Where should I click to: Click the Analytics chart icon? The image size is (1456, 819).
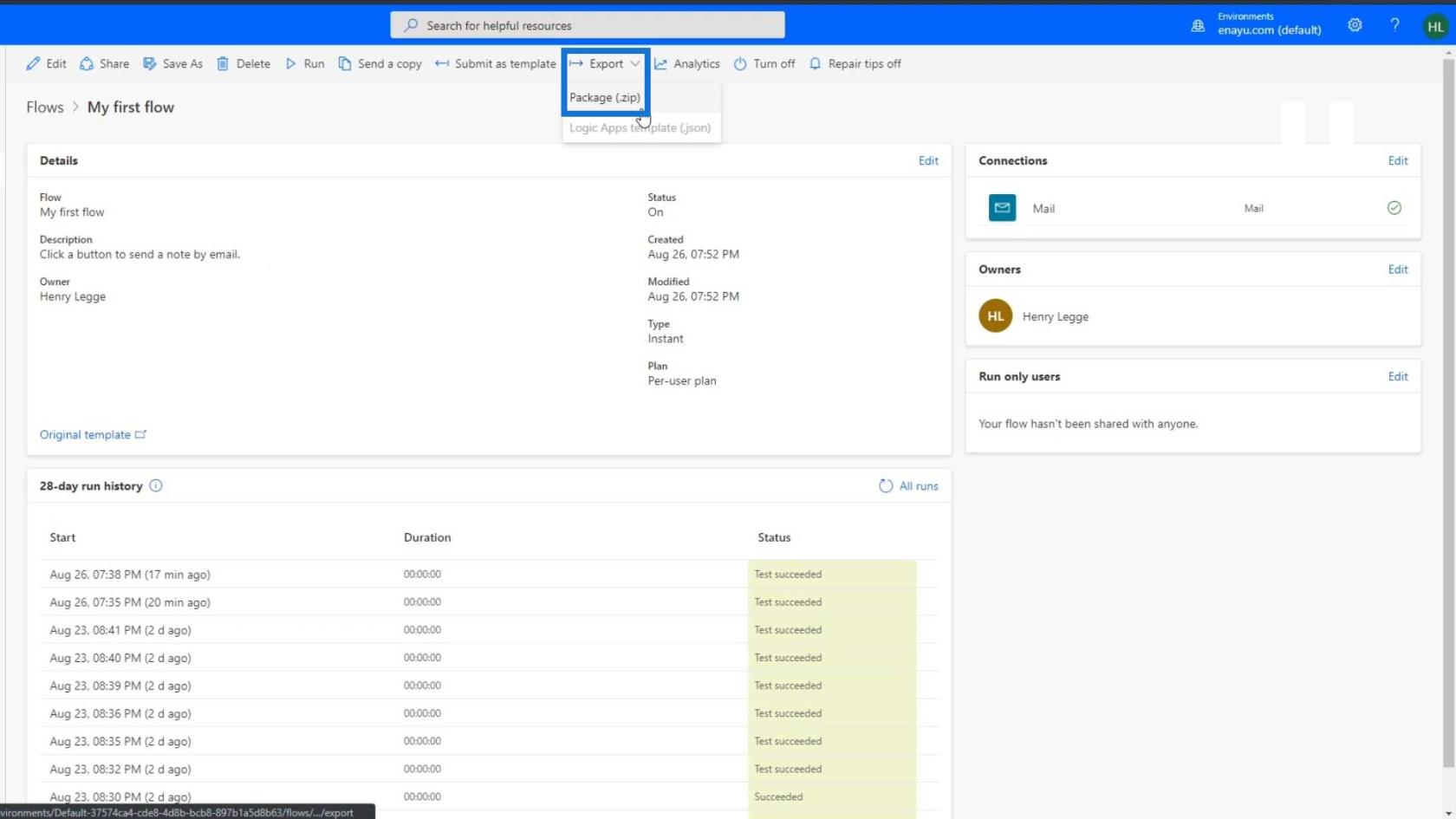(660, 63)
